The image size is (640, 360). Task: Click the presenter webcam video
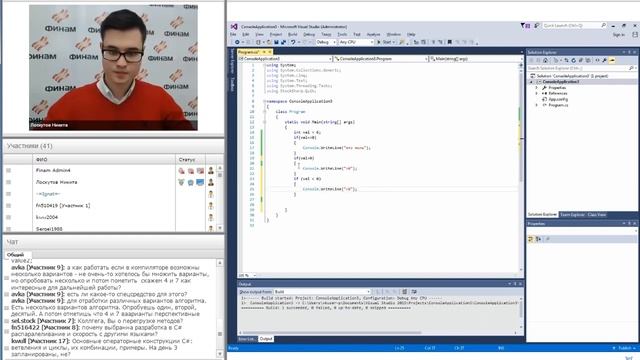click(x=113, y=67)
